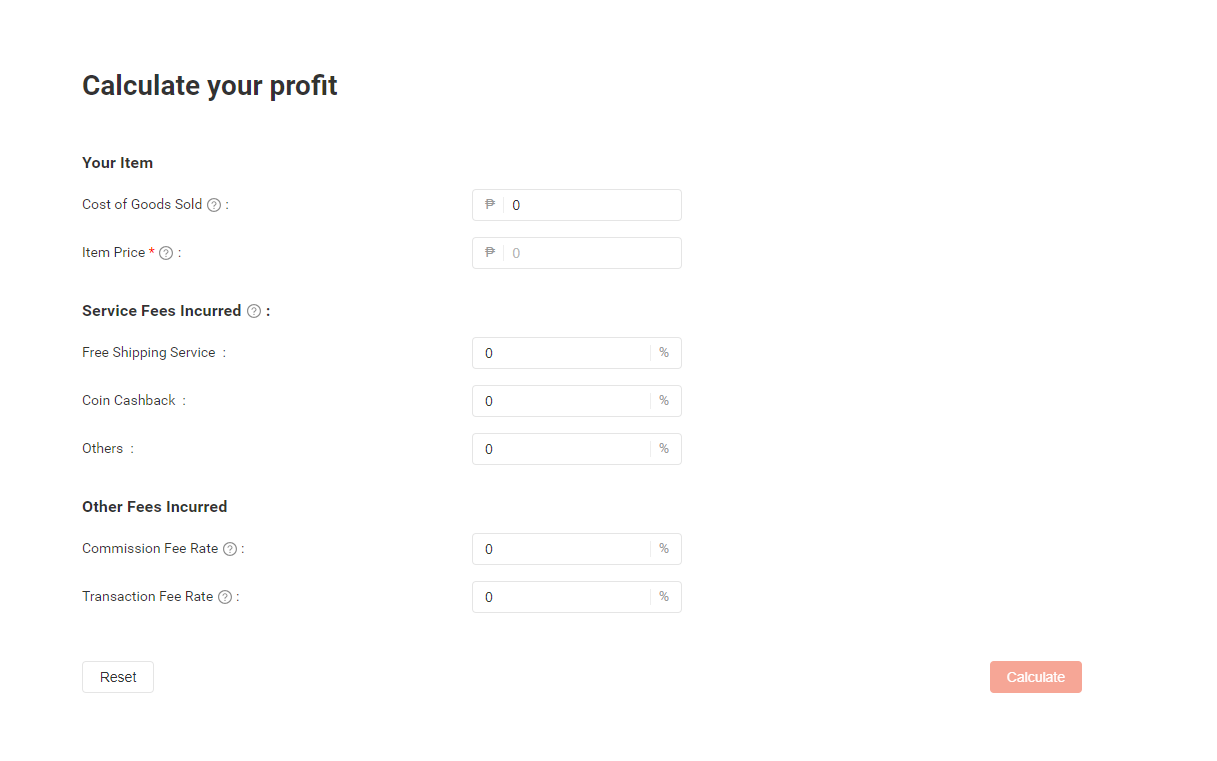The image size is (1217, 761).
Task: Click percent sign in Transaction Fee field
Action: point(664,597)
